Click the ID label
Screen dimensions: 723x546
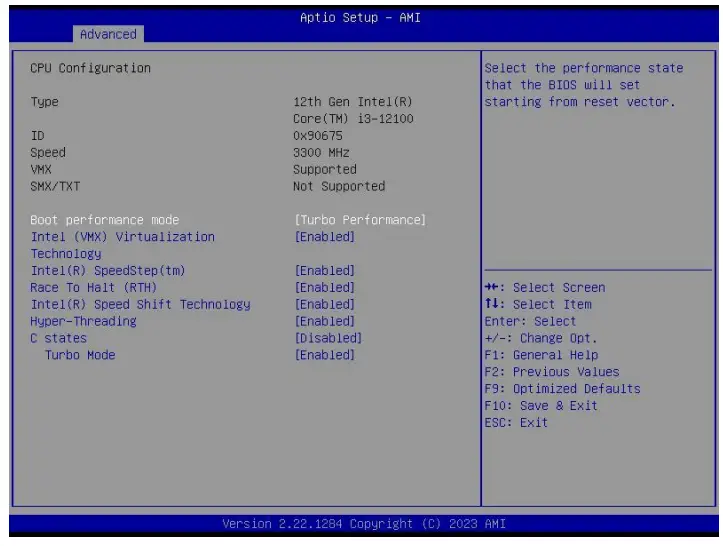tap(37, 136)
